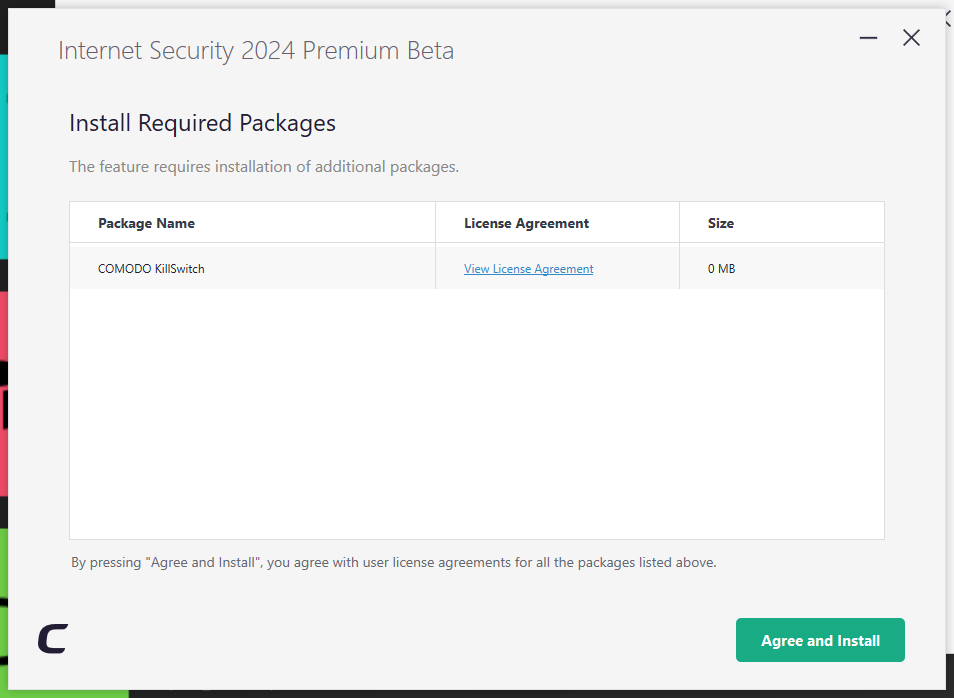954x698 pixels.
Task: Click the Install Required Packages heading
Action: point(202,123)
